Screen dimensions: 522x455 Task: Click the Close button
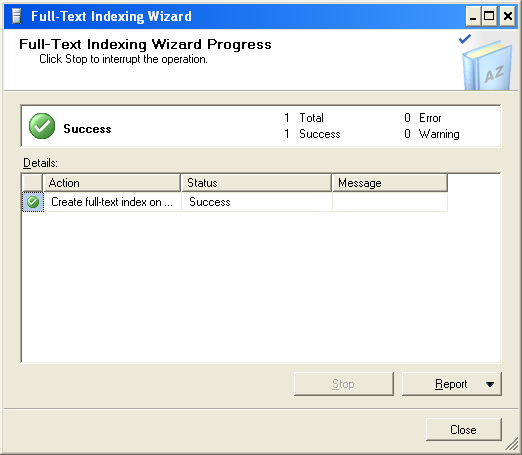coord(463,430)
